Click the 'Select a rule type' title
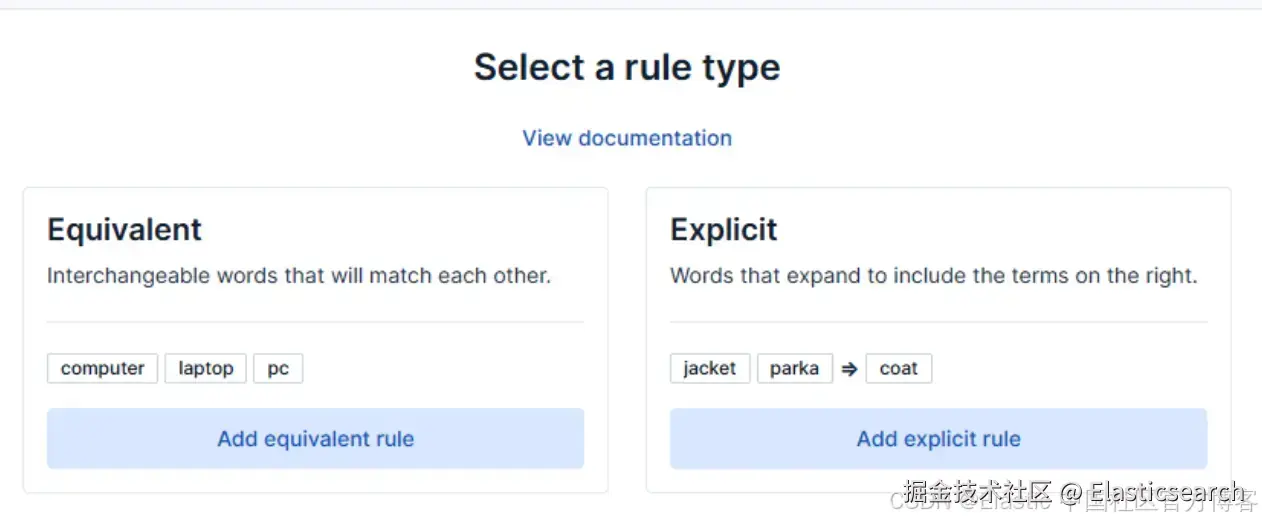The height and width of the screenshot is (522, 1262). pyautogui.click(x=627, y=68)
